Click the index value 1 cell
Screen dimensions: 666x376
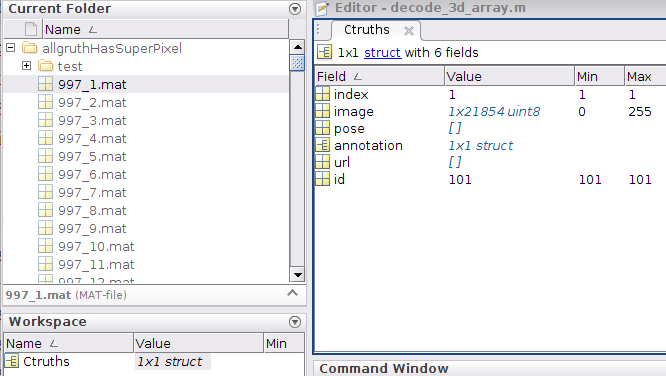click(452, 94)
